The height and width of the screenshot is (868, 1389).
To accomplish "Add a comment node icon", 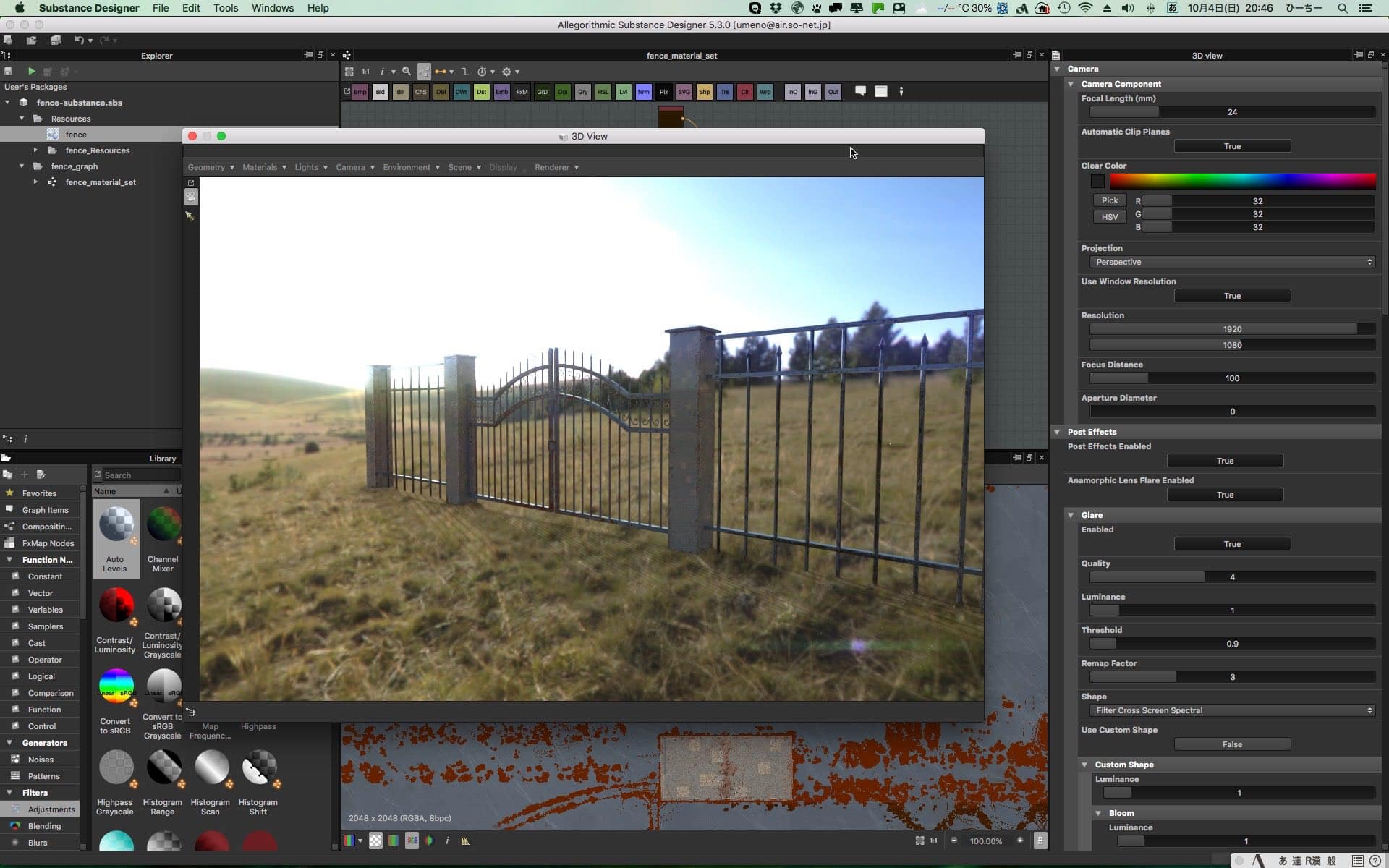I will coord(860,91).
